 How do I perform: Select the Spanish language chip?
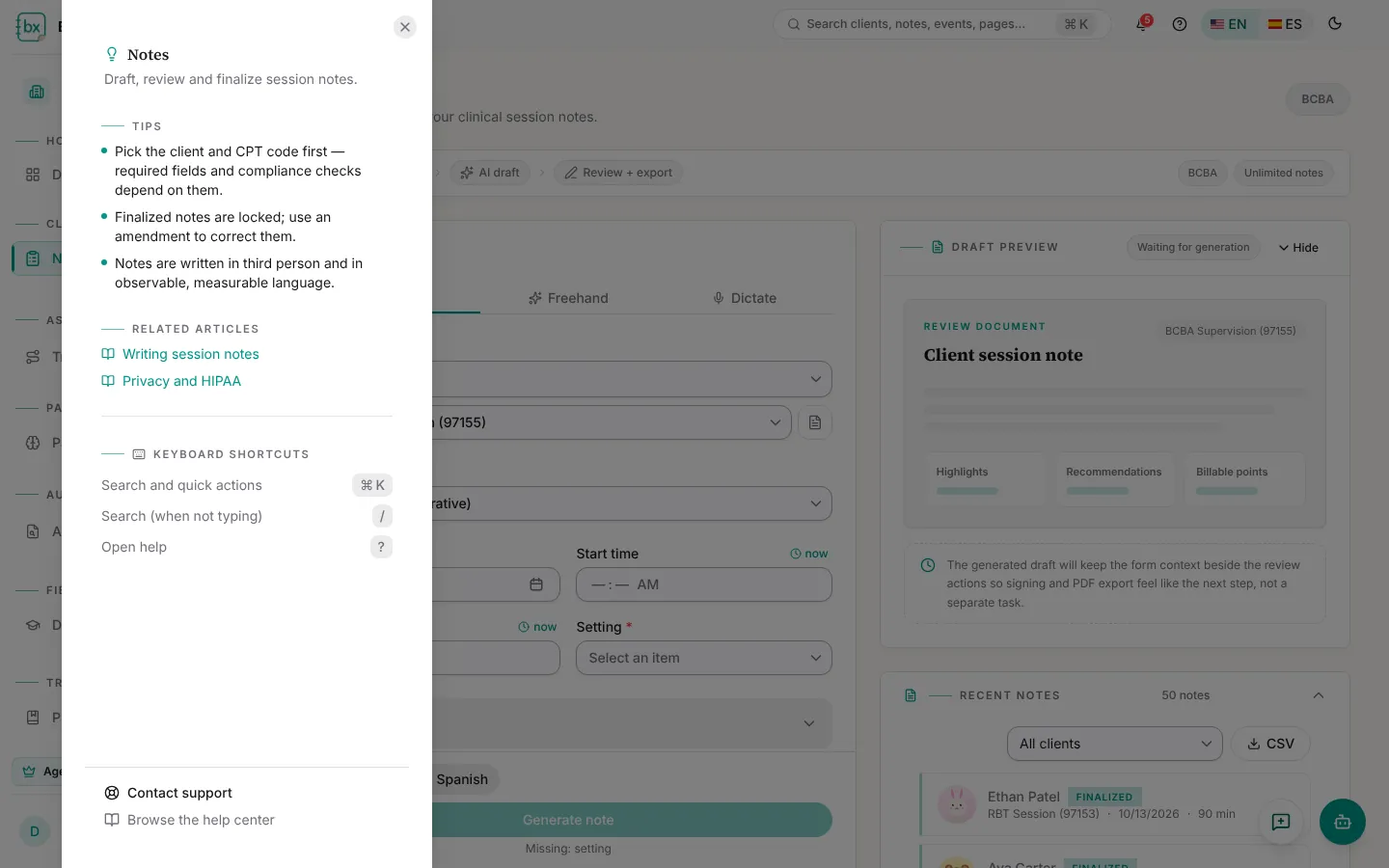(462, 779)
